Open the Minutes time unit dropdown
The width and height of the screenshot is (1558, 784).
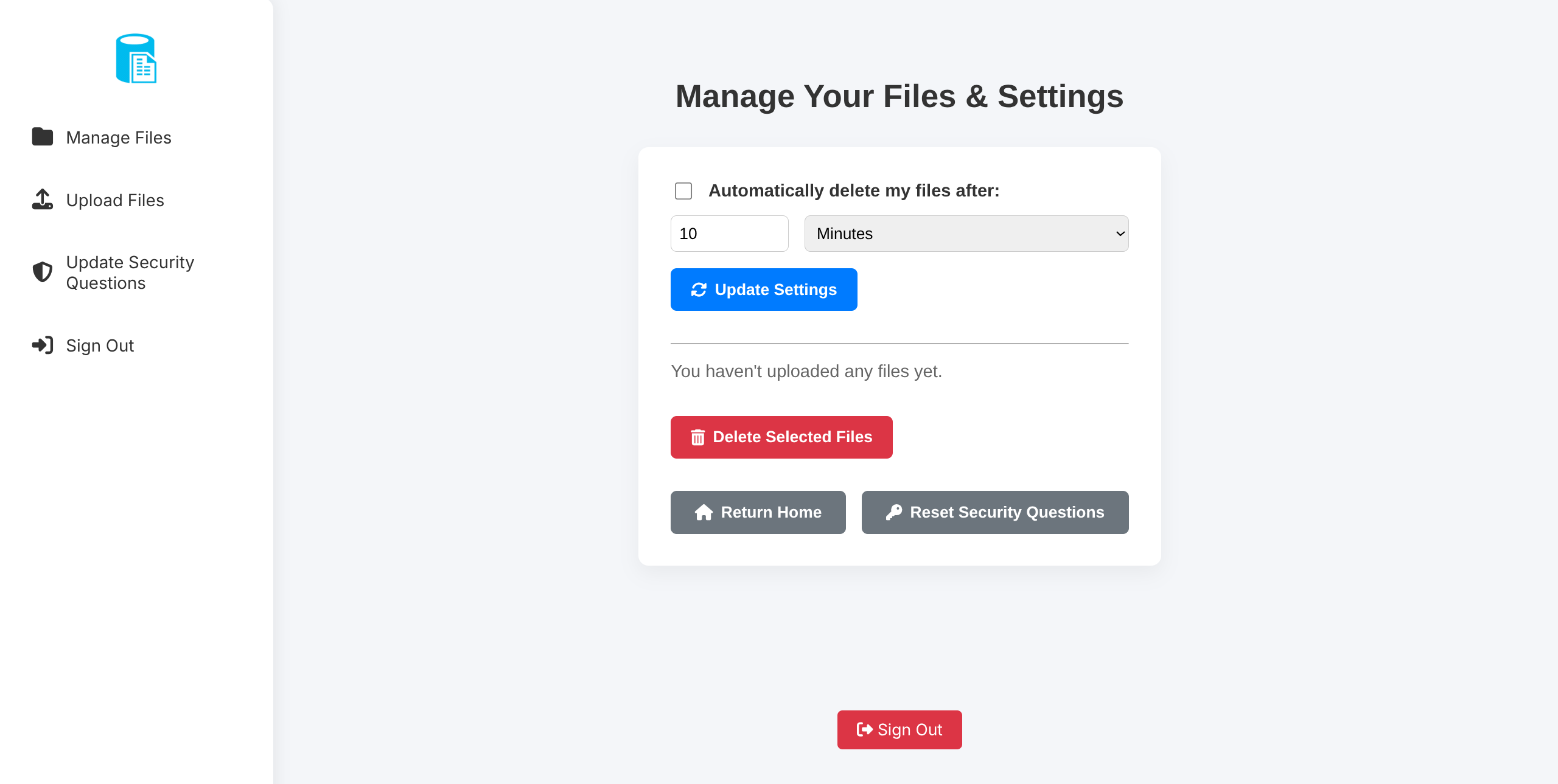click(x=965, y=234)
